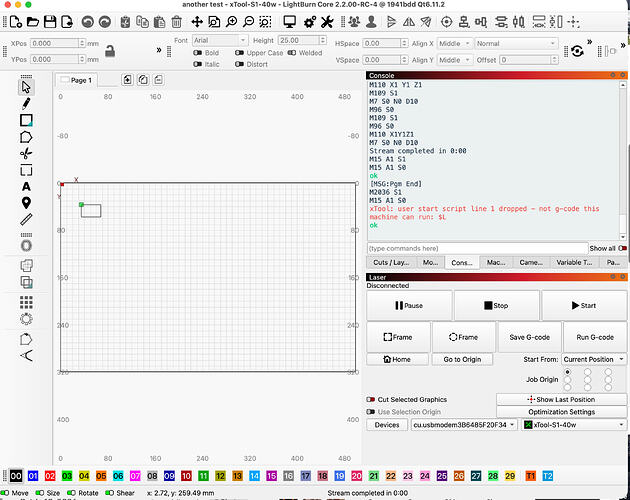
Task: Click Height value stepper arrows
Action: tap(323, 40)
